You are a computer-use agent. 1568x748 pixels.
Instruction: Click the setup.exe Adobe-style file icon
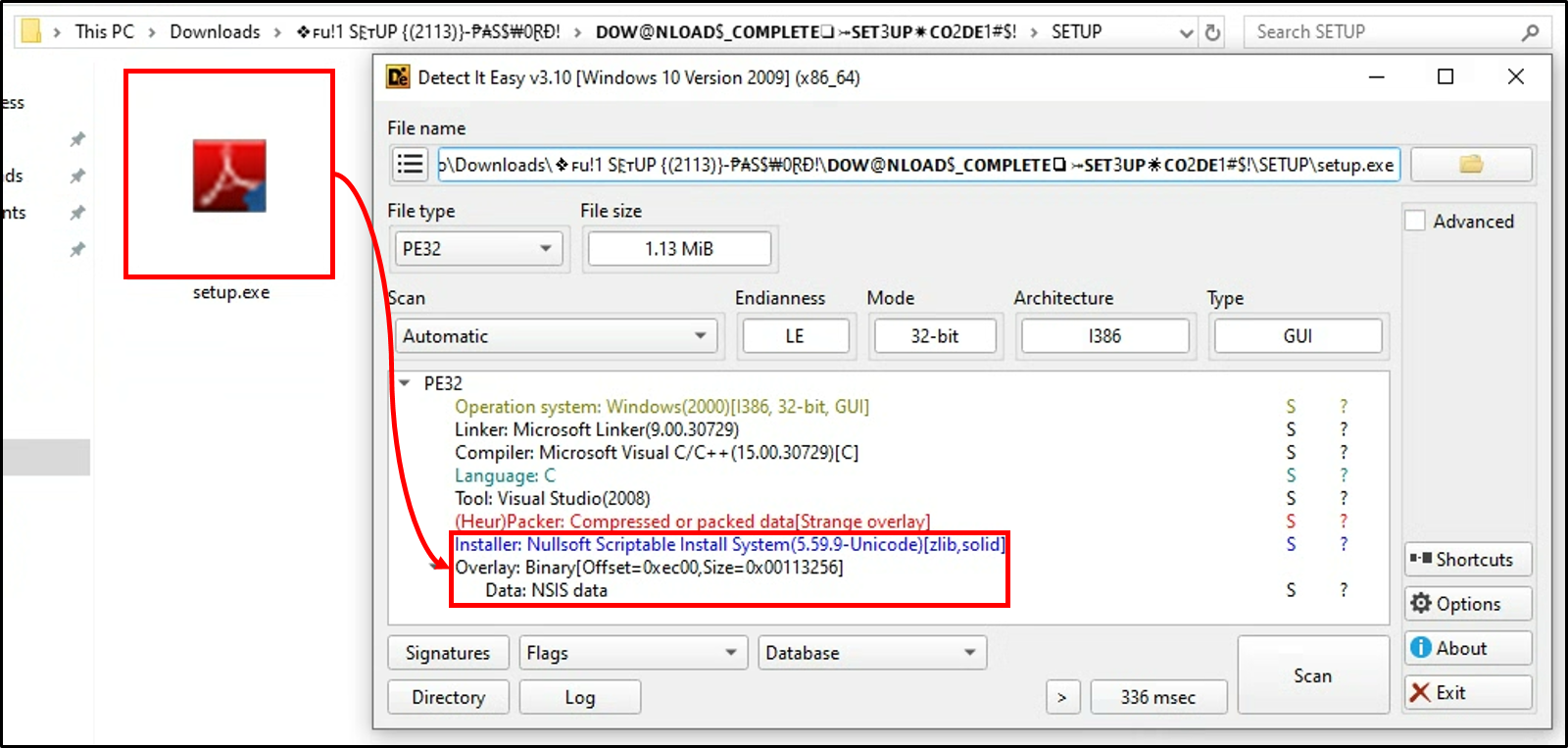[x=229, y=175]
